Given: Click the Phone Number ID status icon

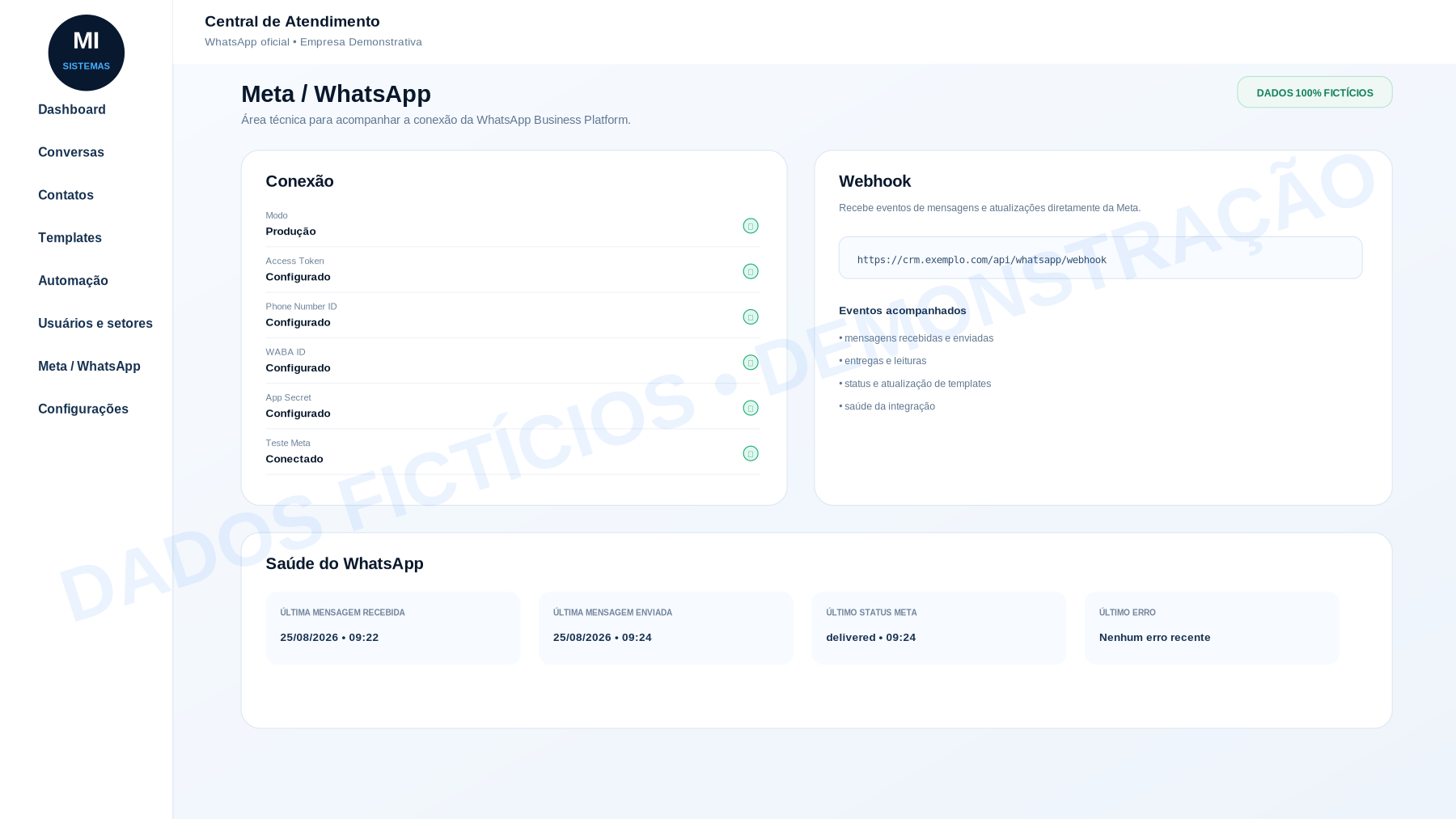Looking at the screenshot, I should pyautogui.click(x=751, y=316).
